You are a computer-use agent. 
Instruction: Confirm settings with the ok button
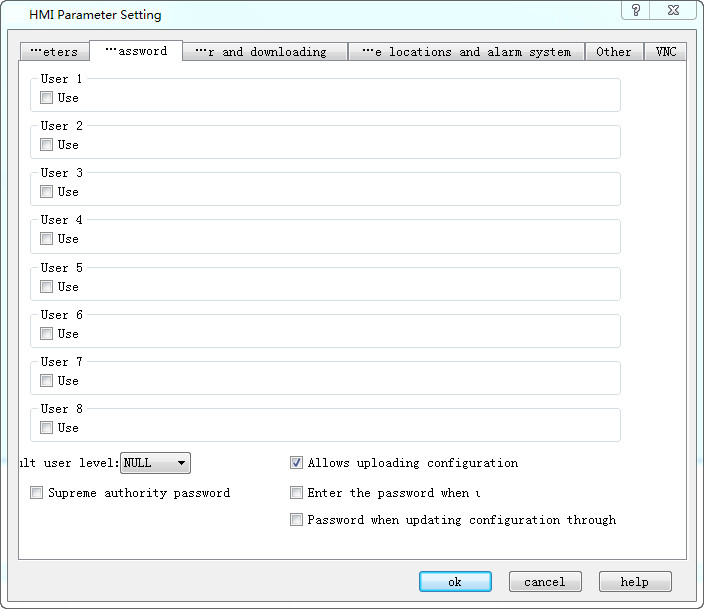tap(455, 582)
